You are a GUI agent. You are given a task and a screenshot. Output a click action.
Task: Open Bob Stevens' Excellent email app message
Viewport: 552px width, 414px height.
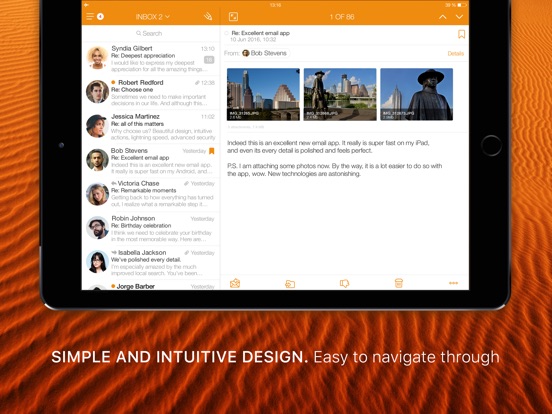coord(151,161)
